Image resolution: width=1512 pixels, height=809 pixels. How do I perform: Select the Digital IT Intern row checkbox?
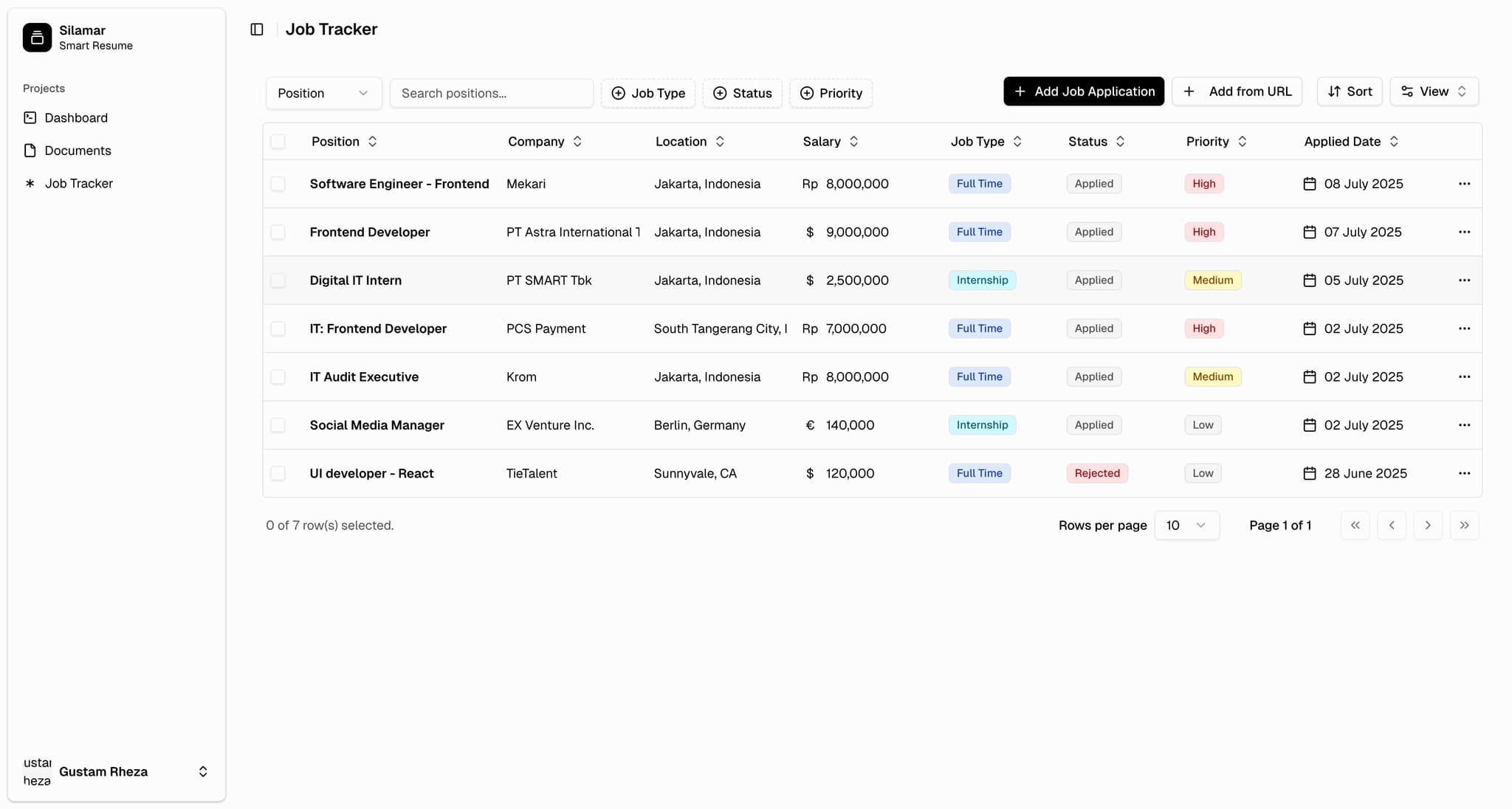[x=278, y=280]
